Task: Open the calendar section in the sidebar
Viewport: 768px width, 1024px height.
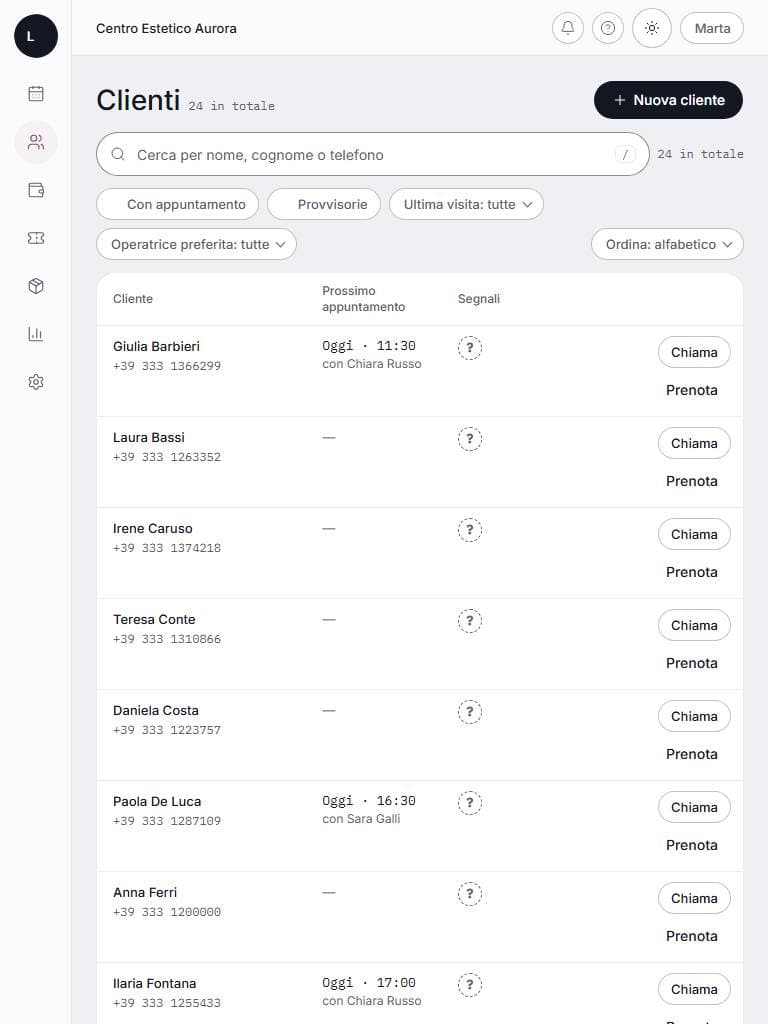Action: coord(36,93)
